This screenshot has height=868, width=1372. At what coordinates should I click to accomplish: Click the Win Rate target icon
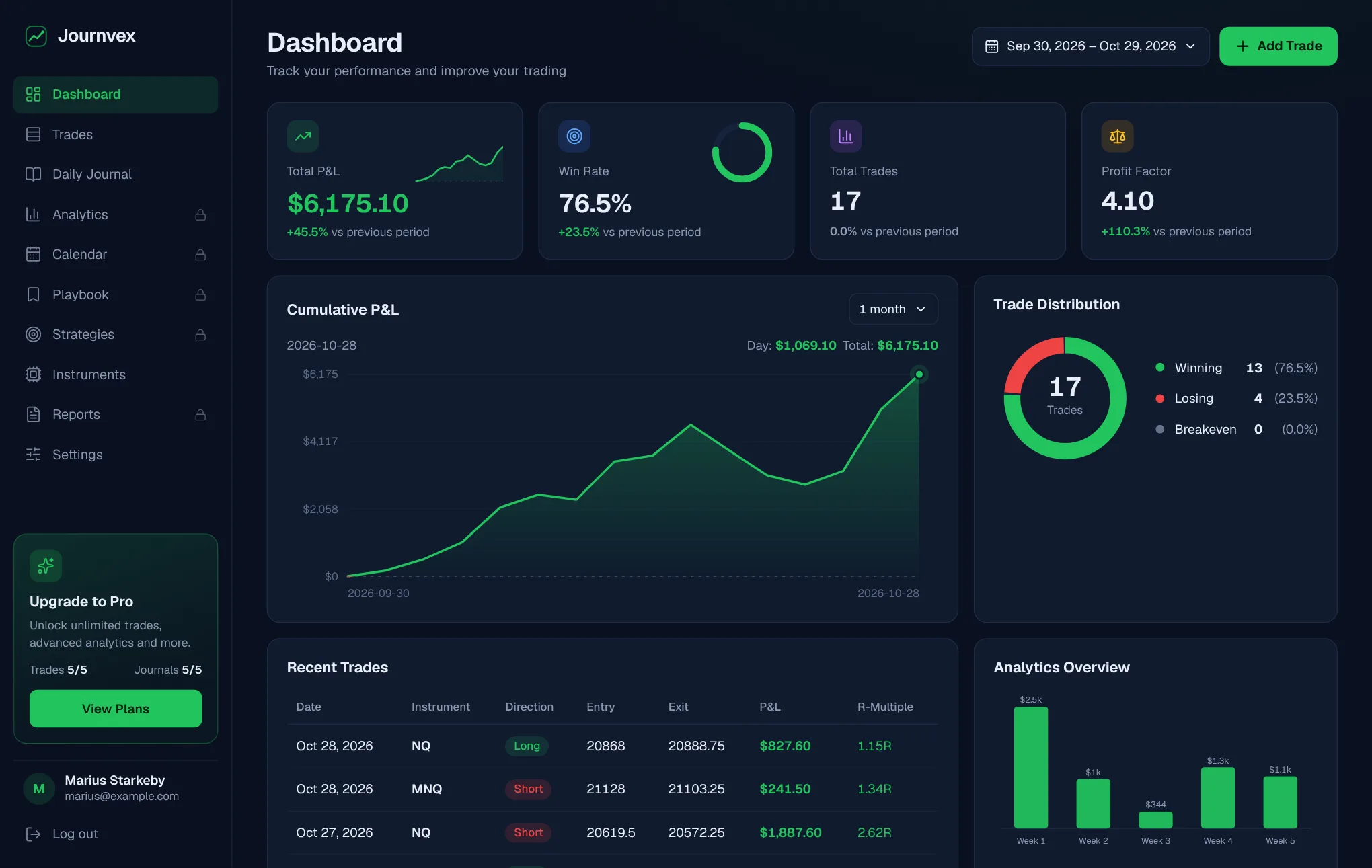point(574,136)
